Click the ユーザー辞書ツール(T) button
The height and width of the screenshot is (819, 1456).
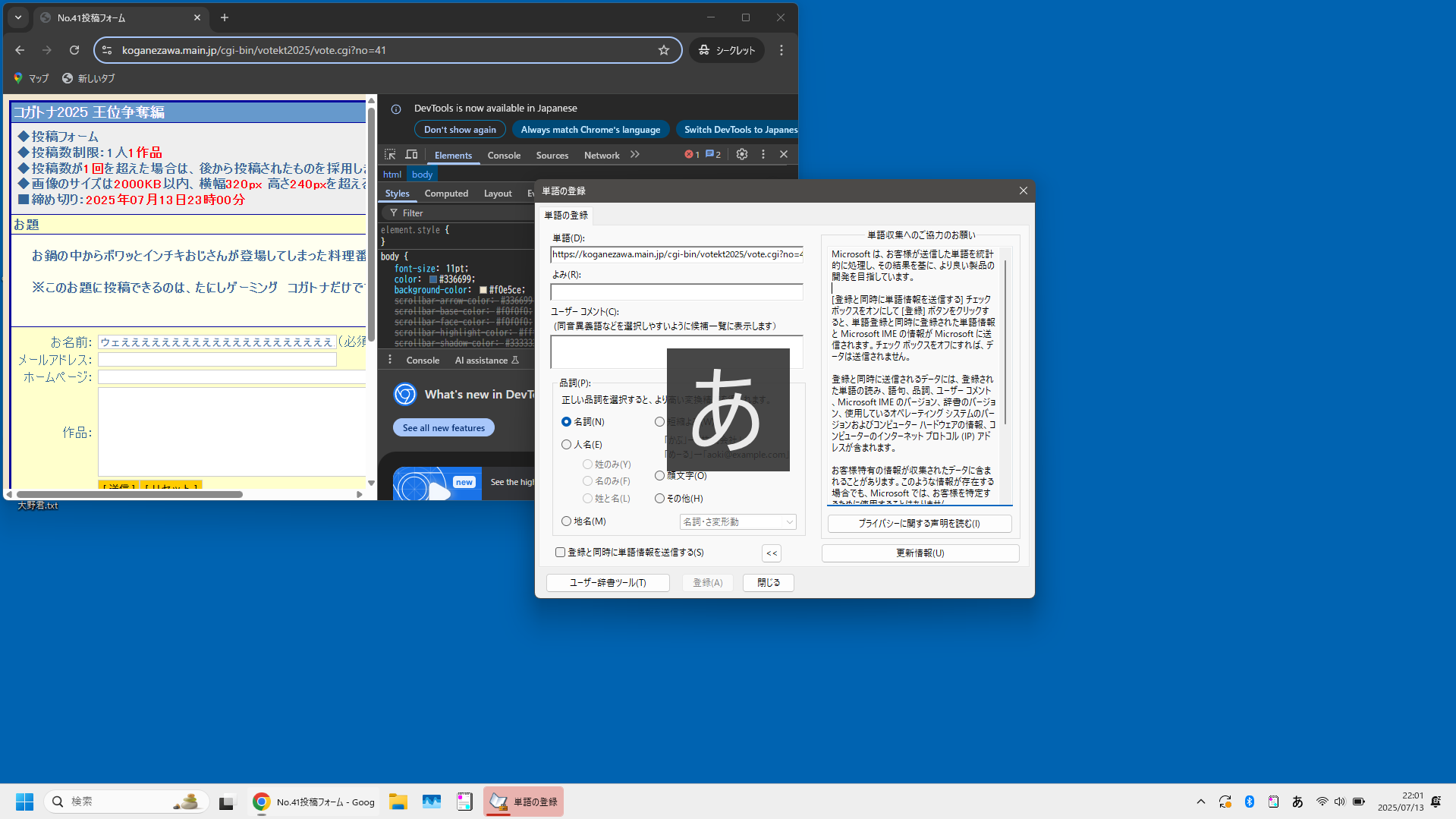coord(608,583)
